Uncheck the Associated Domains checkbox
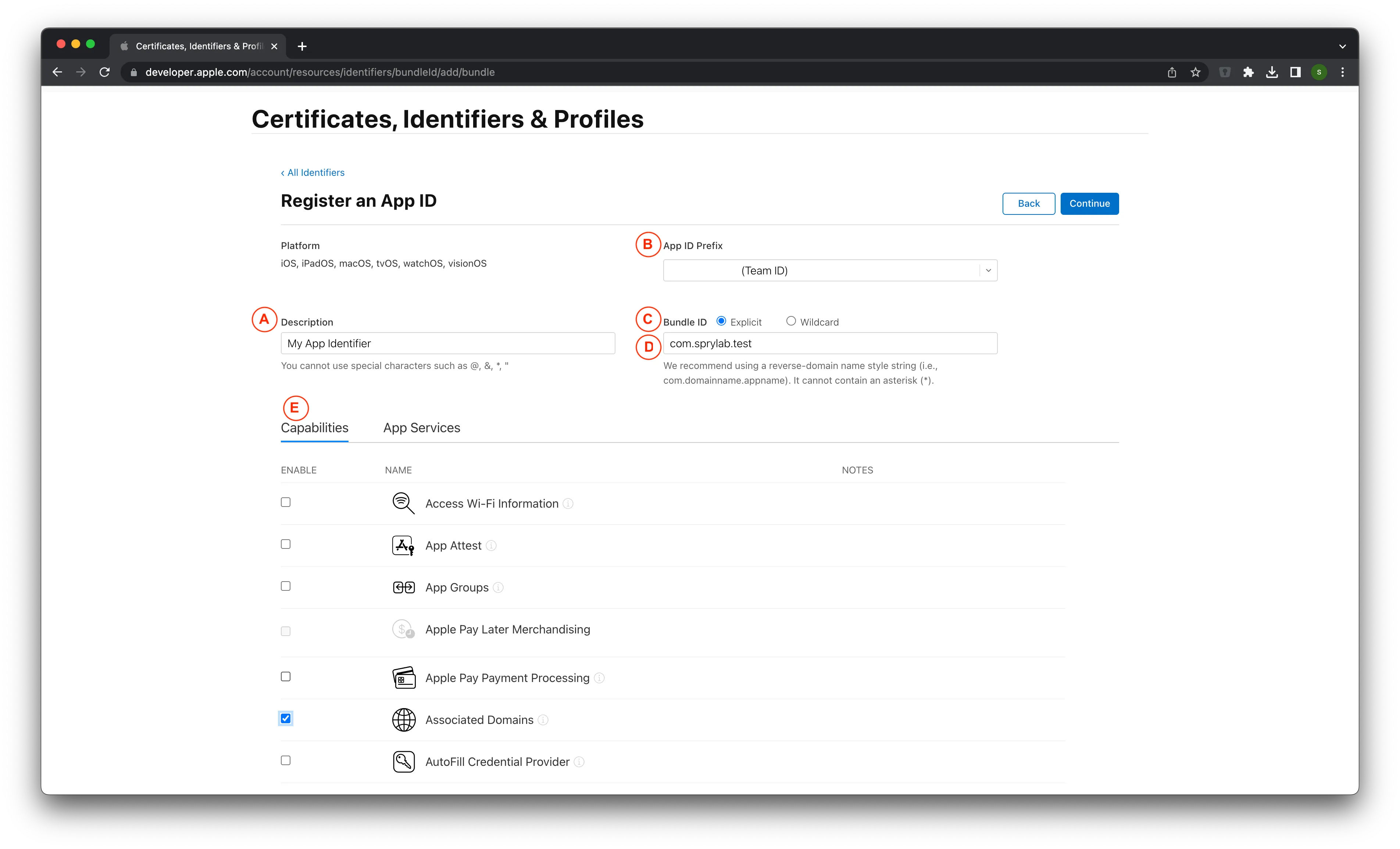The height and width of the screenshot is (849, 1400). (x=286, y=719)
